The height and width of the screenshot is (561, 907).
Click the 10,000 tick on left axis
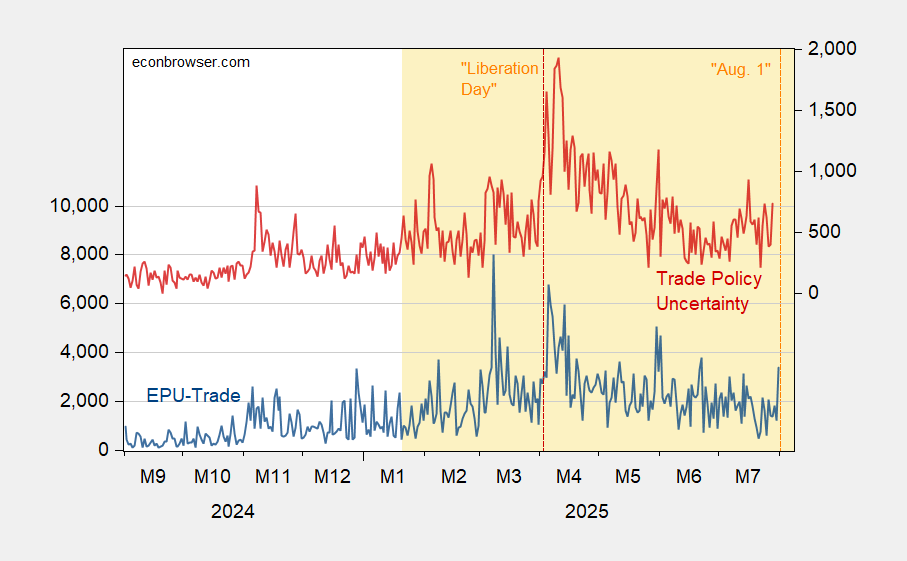tap(78, 206)
